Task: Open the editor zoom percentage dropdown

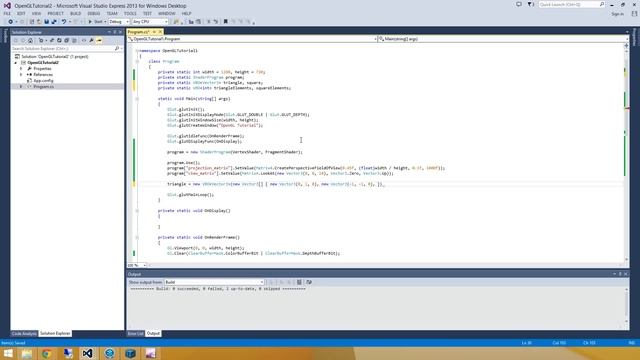Action: click(136, 265)
